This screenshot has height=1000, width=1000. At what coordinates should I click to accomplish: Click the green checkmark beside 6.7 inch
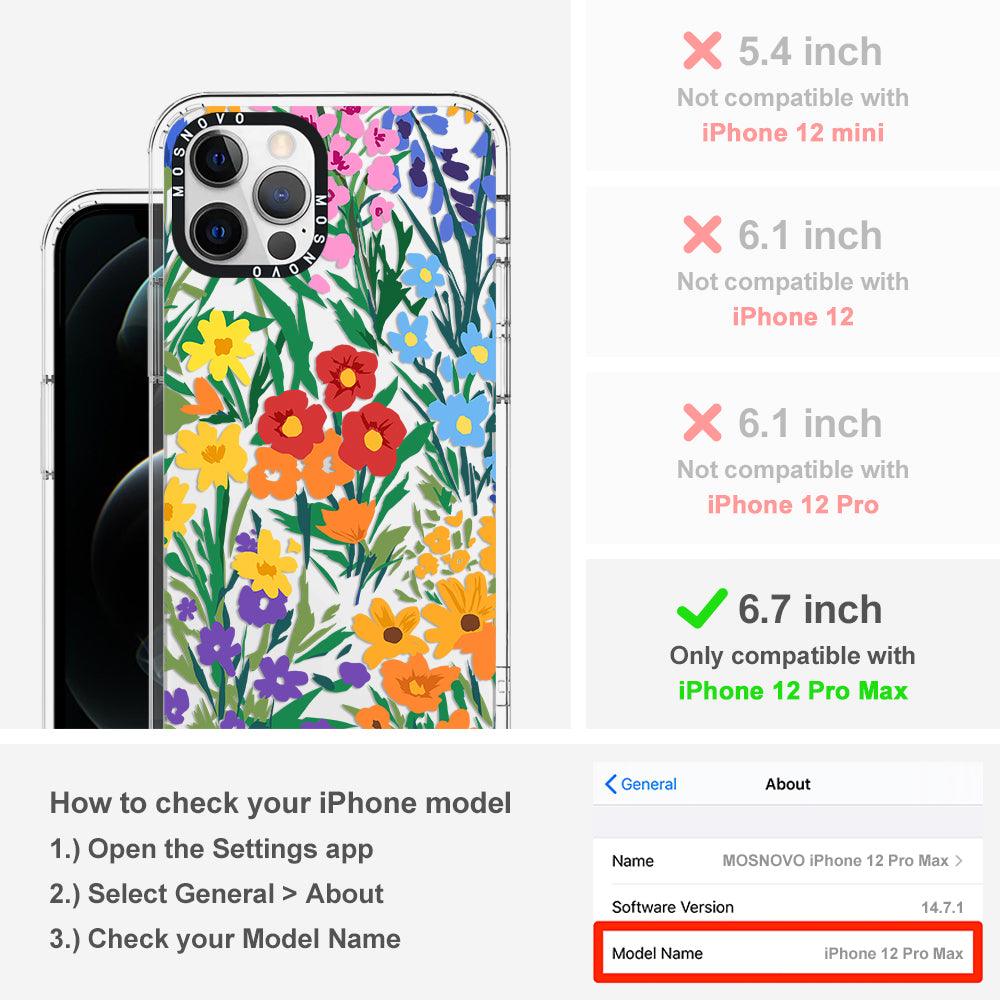tap(702, 608)
